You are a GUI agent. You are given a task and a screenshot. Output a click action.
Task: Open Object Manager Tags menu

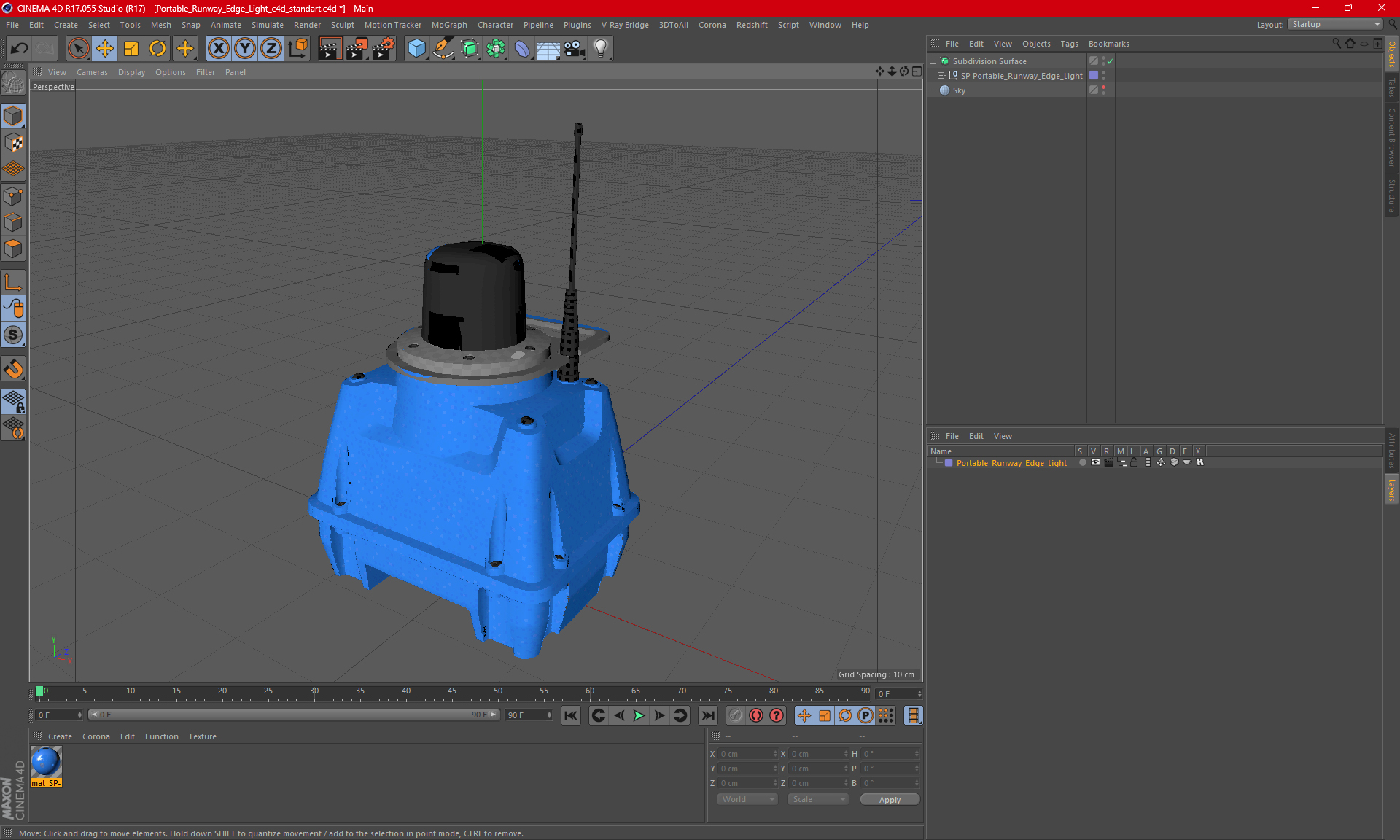[1069, 44]
